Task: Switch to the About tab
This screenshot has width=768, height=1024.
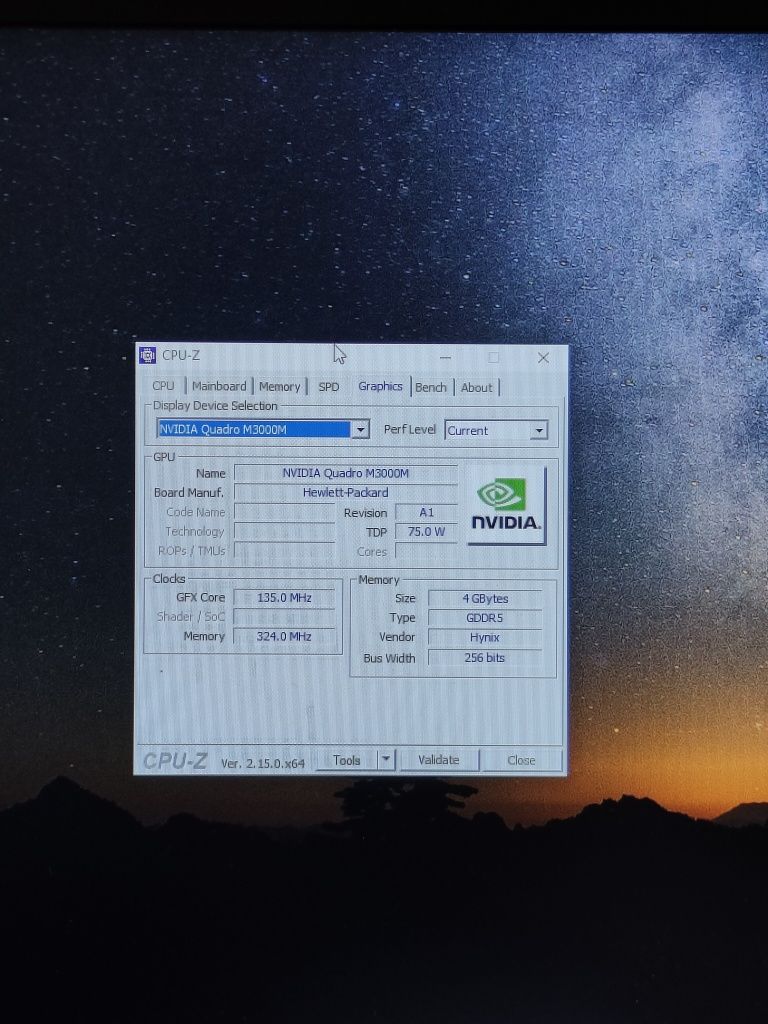Action: (x=477, y=387)
